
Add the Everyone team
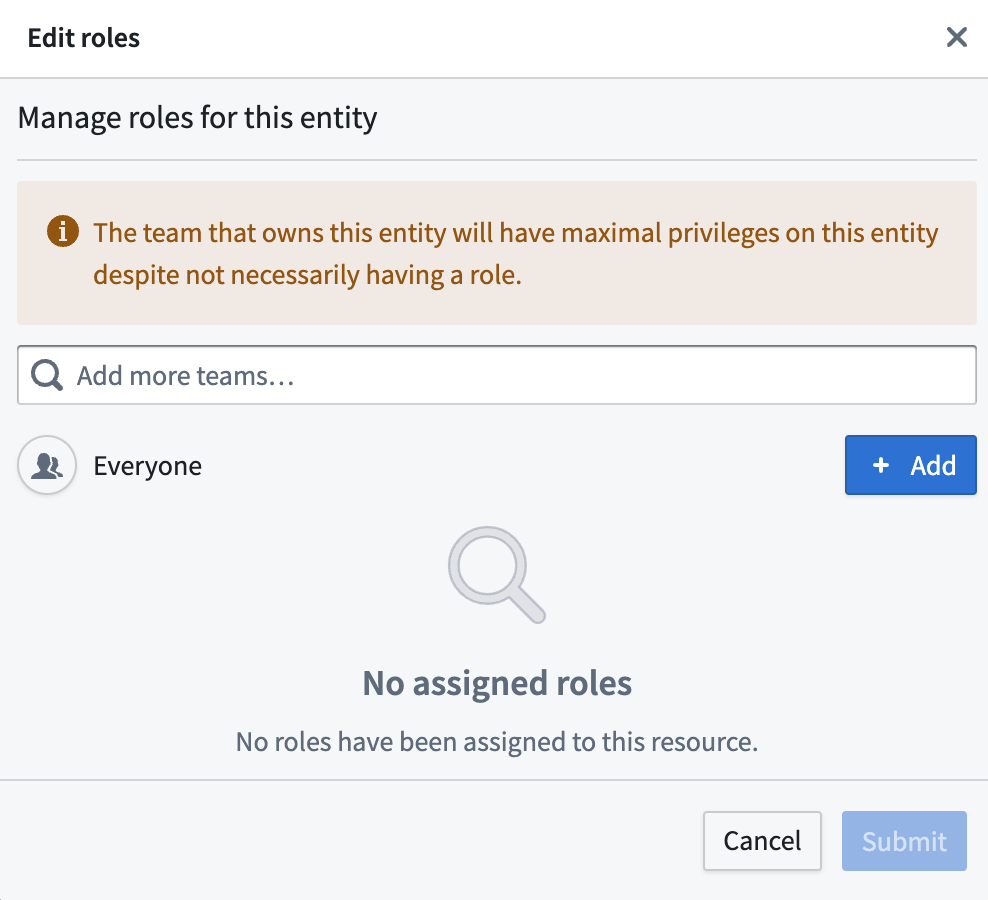point(910,465)
